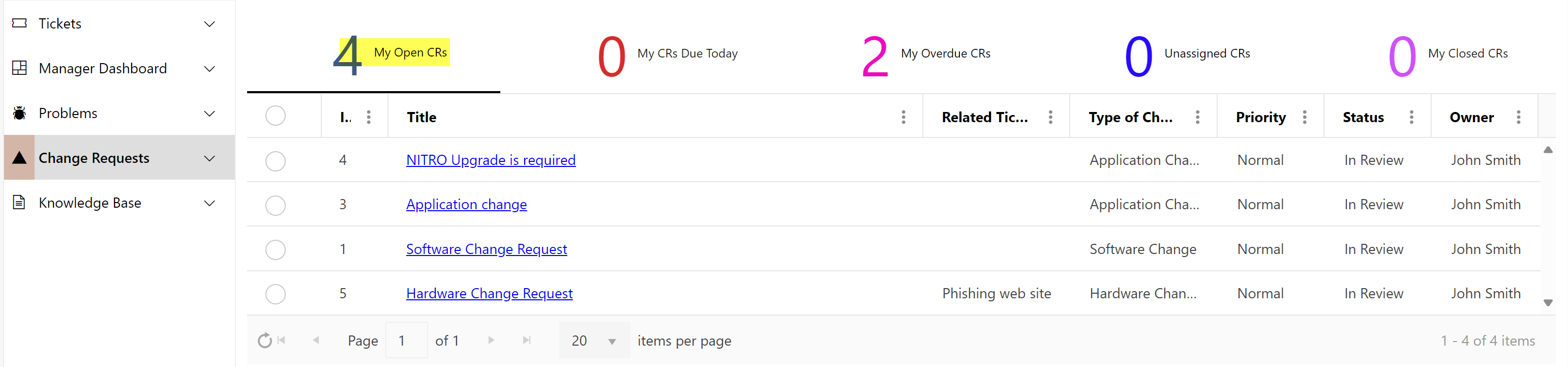Click the page number input field
The width and height of the screenshot is (1568, 367).
point(406,340)
